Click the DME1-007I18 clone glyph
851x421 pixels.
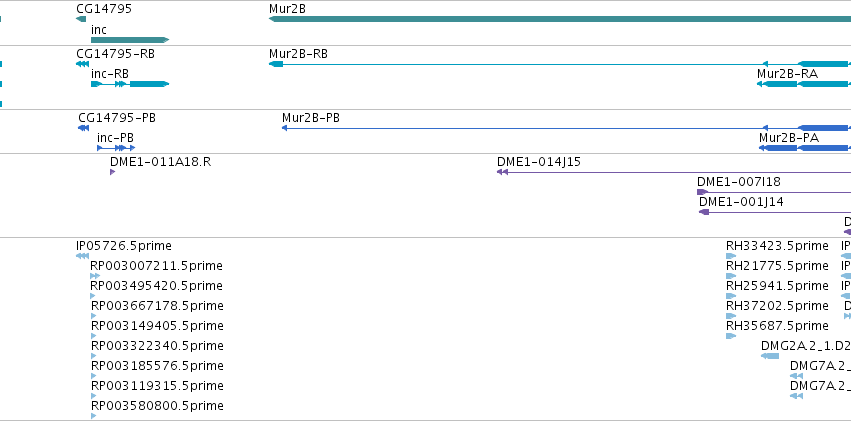[774, 192]
